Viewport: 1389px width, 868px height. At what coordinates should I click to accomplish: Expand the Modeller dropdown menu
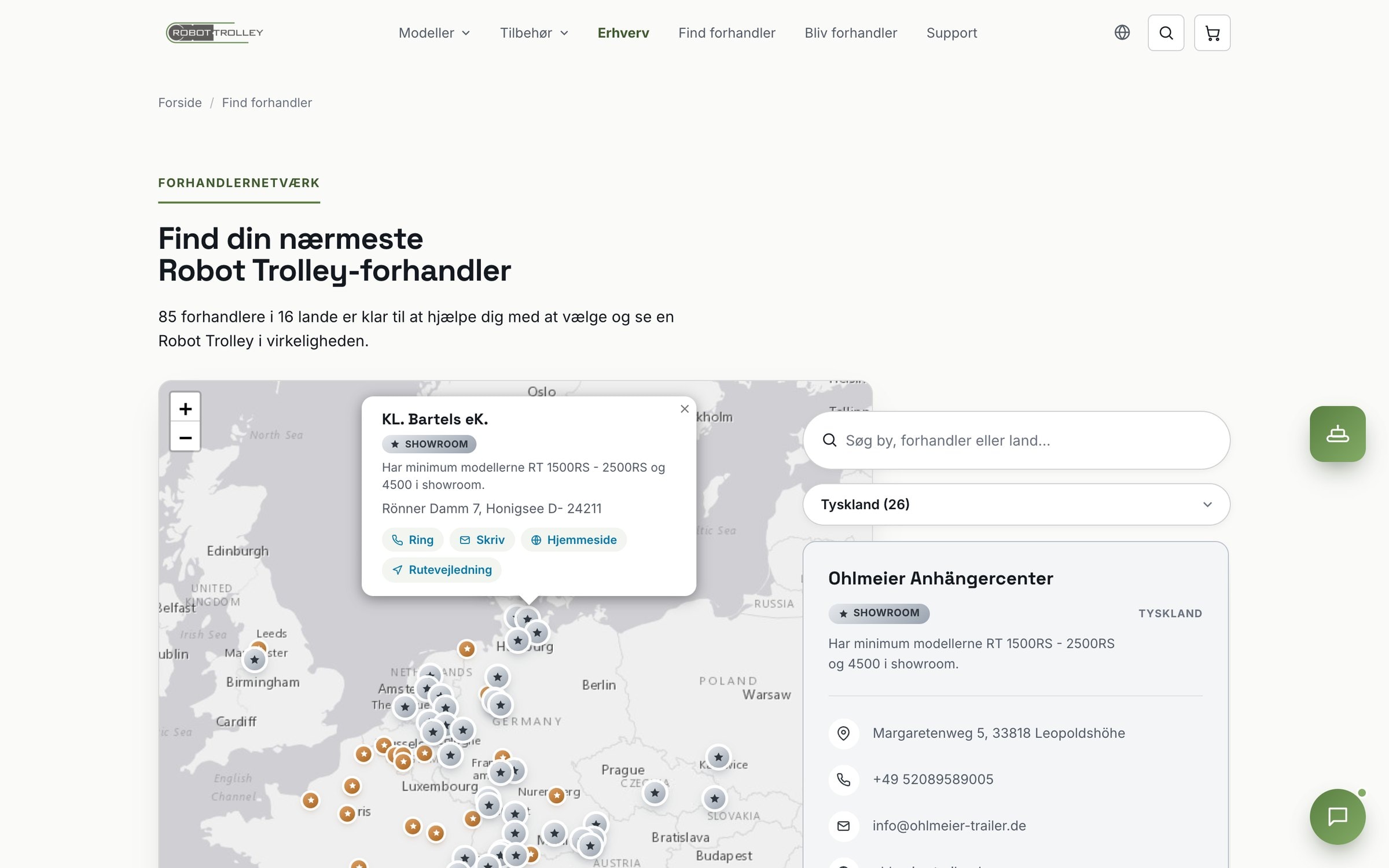(434, 33)
